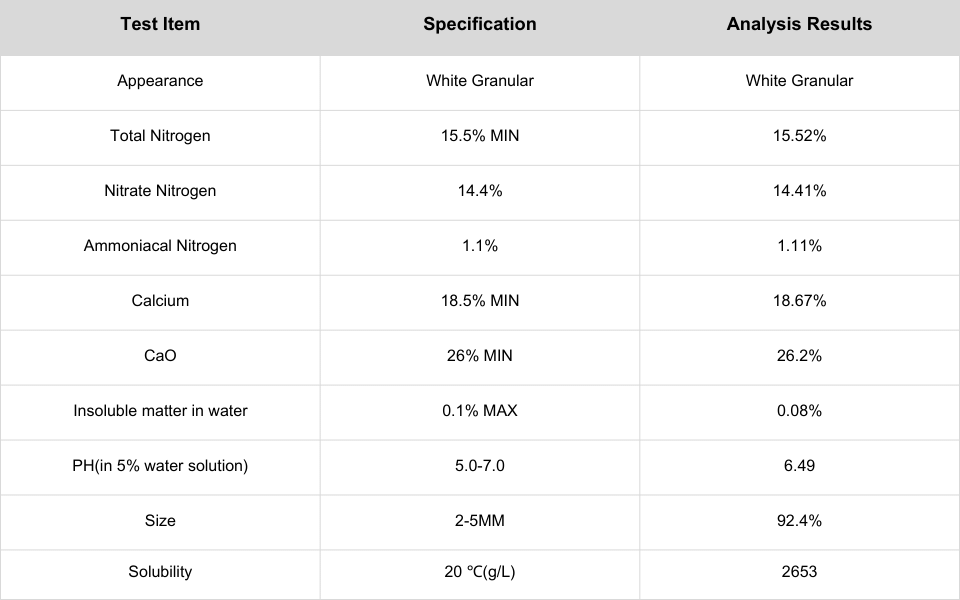Select the Calcium row label
960x600 pixels.
tap(160, 301)
